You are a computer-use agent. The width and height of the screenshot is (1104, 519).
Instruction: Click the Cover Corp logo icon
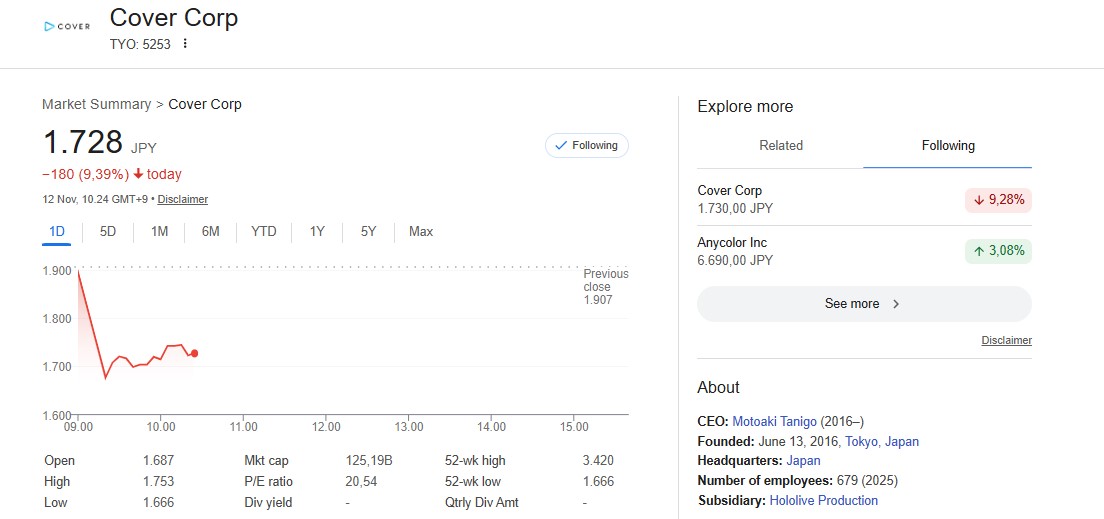[x=67, y=26]
